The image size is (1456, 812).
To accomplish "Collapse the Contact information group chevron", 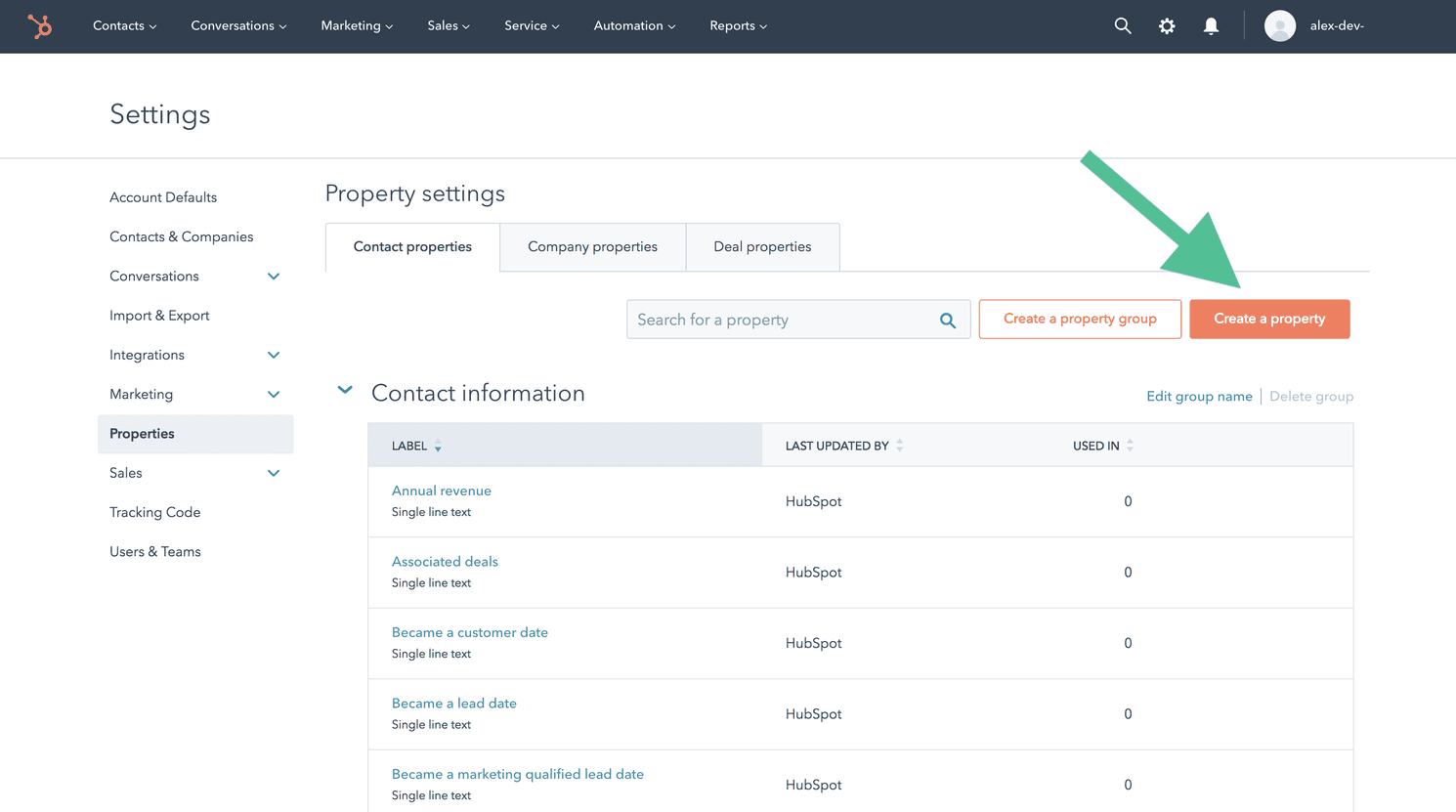I will 344,389.
